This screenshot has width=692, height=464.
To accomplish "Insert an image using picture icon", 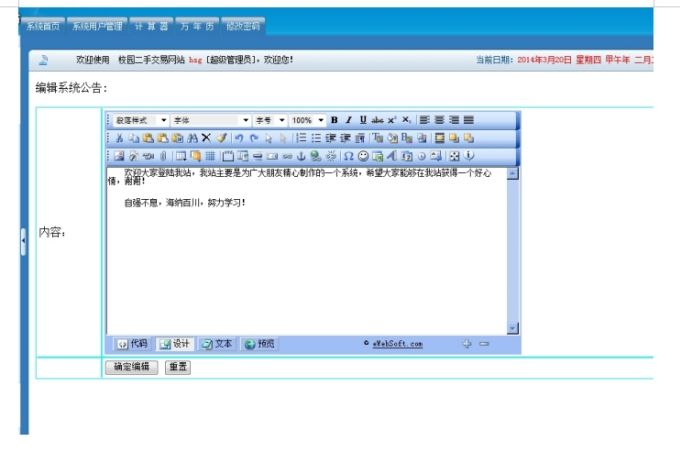I will click(119, 156).
